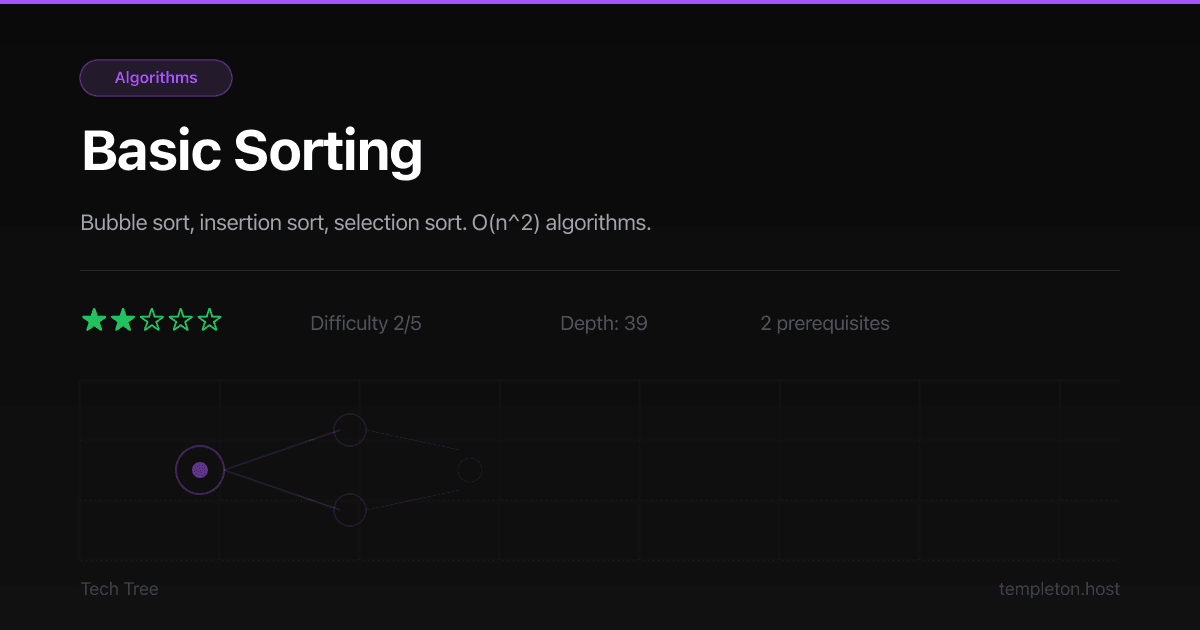Click the small end node of the tech tree
Viewport: 1200px width, 630px height.
470,470
